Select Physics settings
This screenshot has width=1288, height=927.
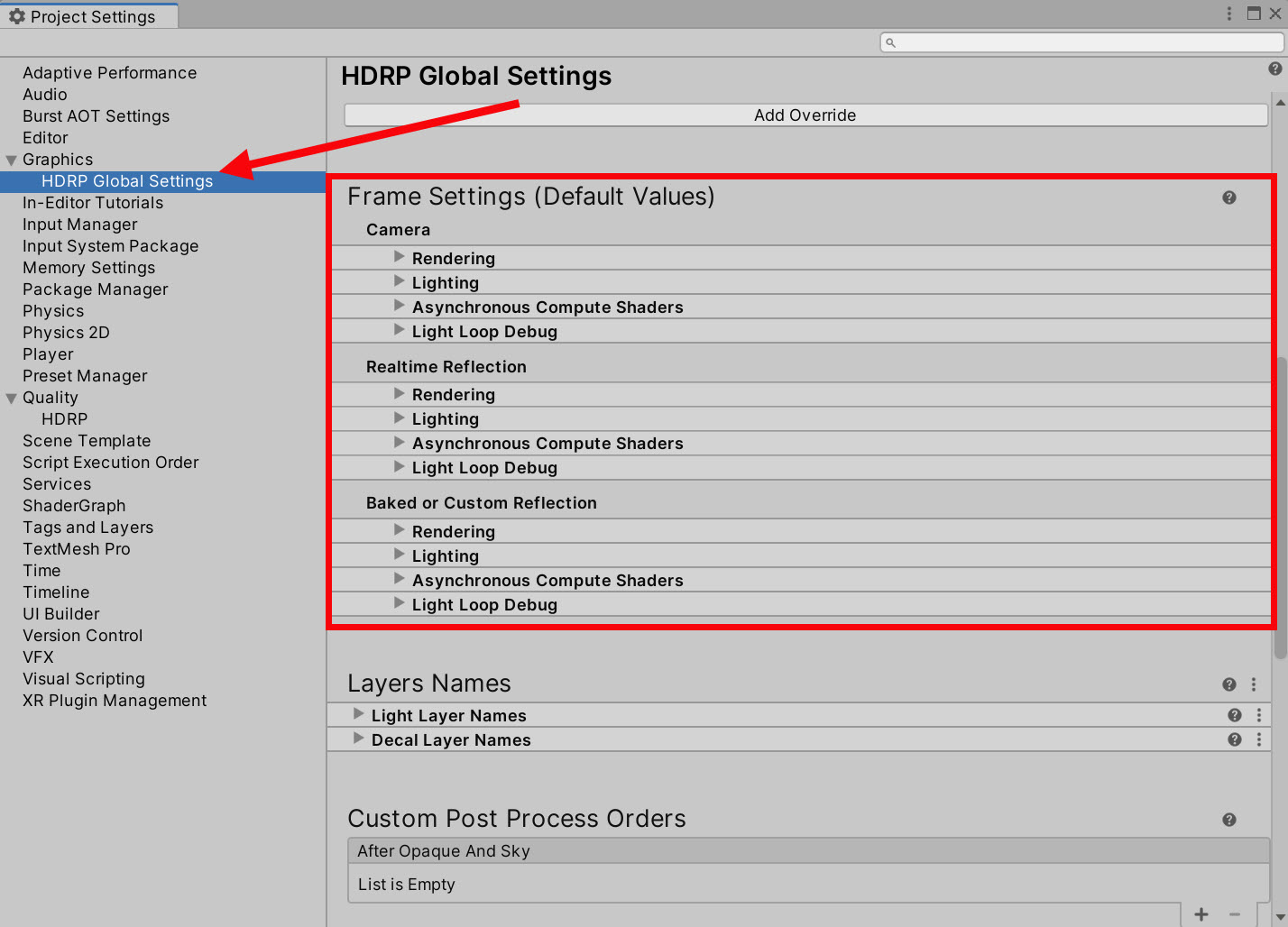pyautogui.click(x=53, y=311)
